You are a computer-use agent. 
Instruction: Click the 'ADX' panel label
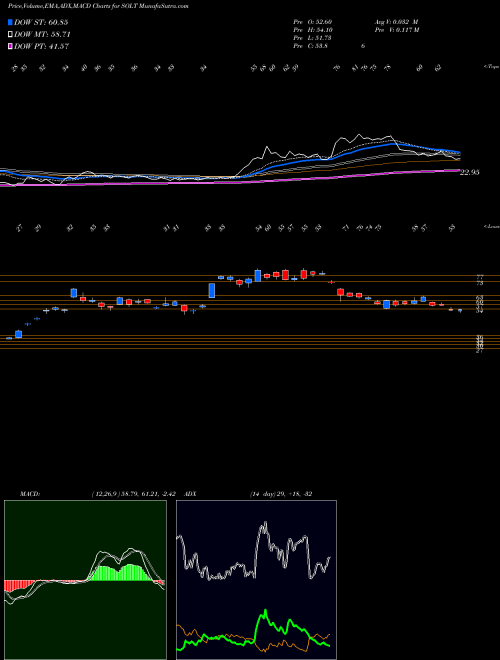tap(190, 494)
